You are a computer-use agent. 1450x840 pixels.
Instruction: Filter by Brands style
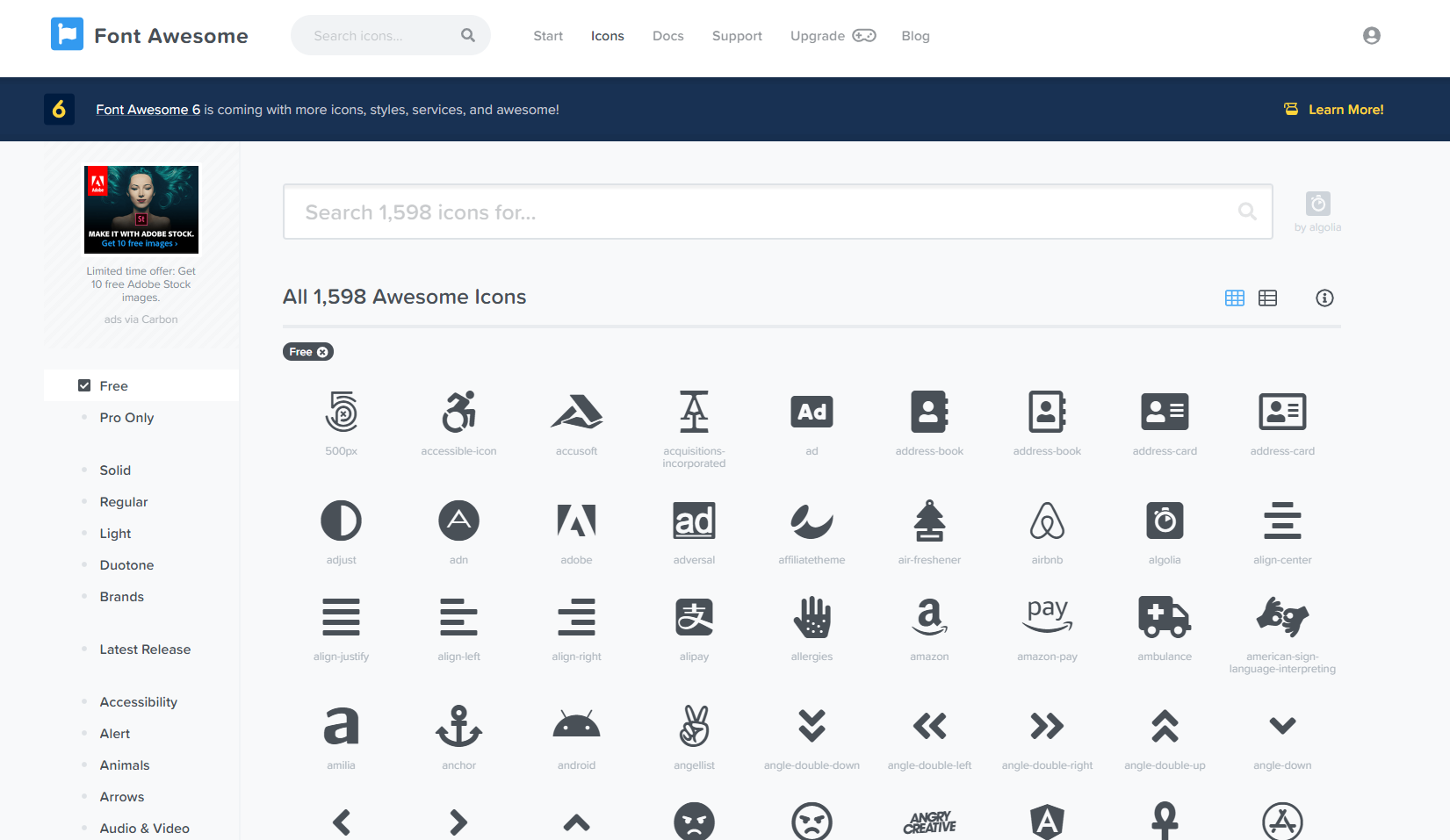[x=122, y=597]
